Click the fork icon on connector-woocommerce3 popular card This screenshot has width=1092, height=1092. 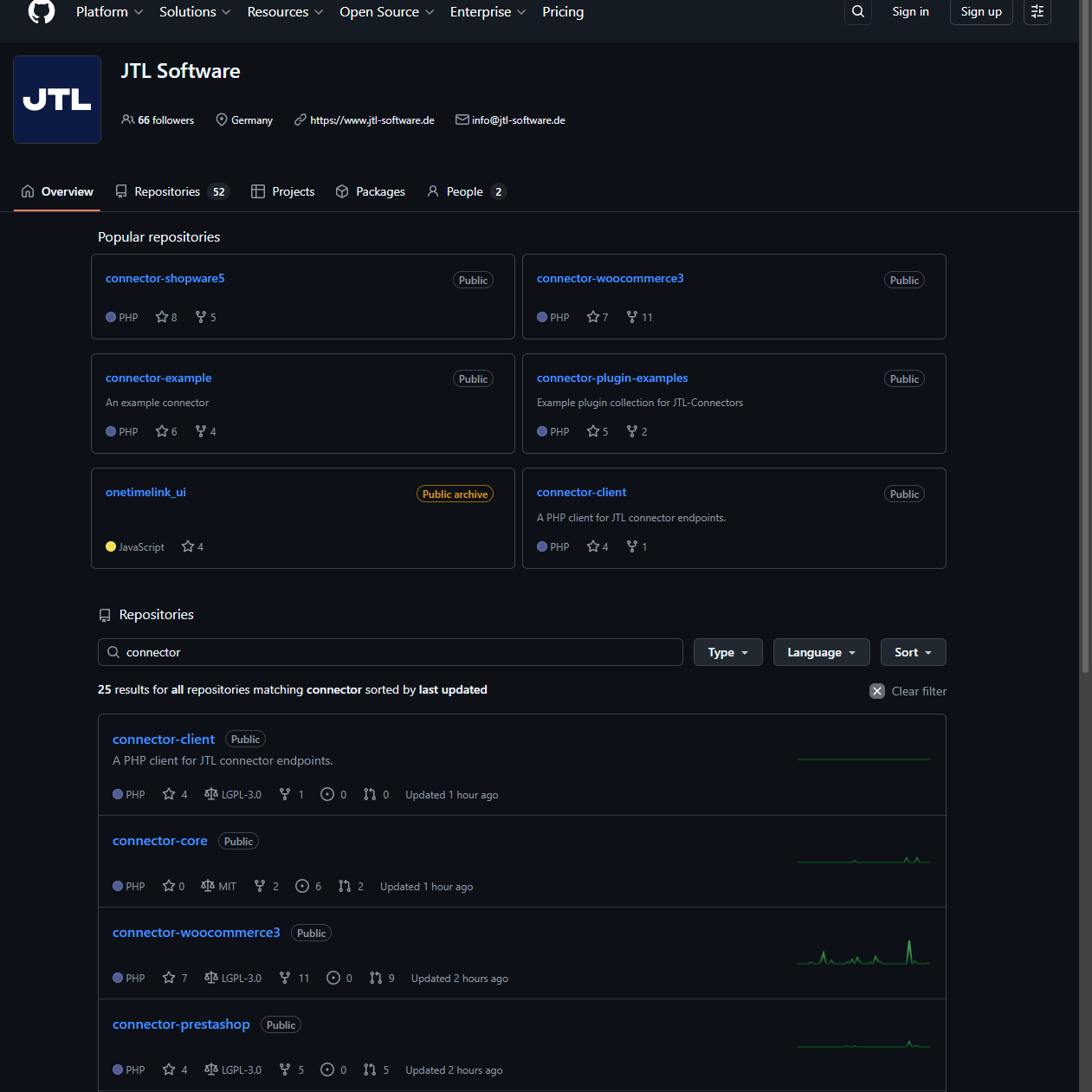[632, 317]
